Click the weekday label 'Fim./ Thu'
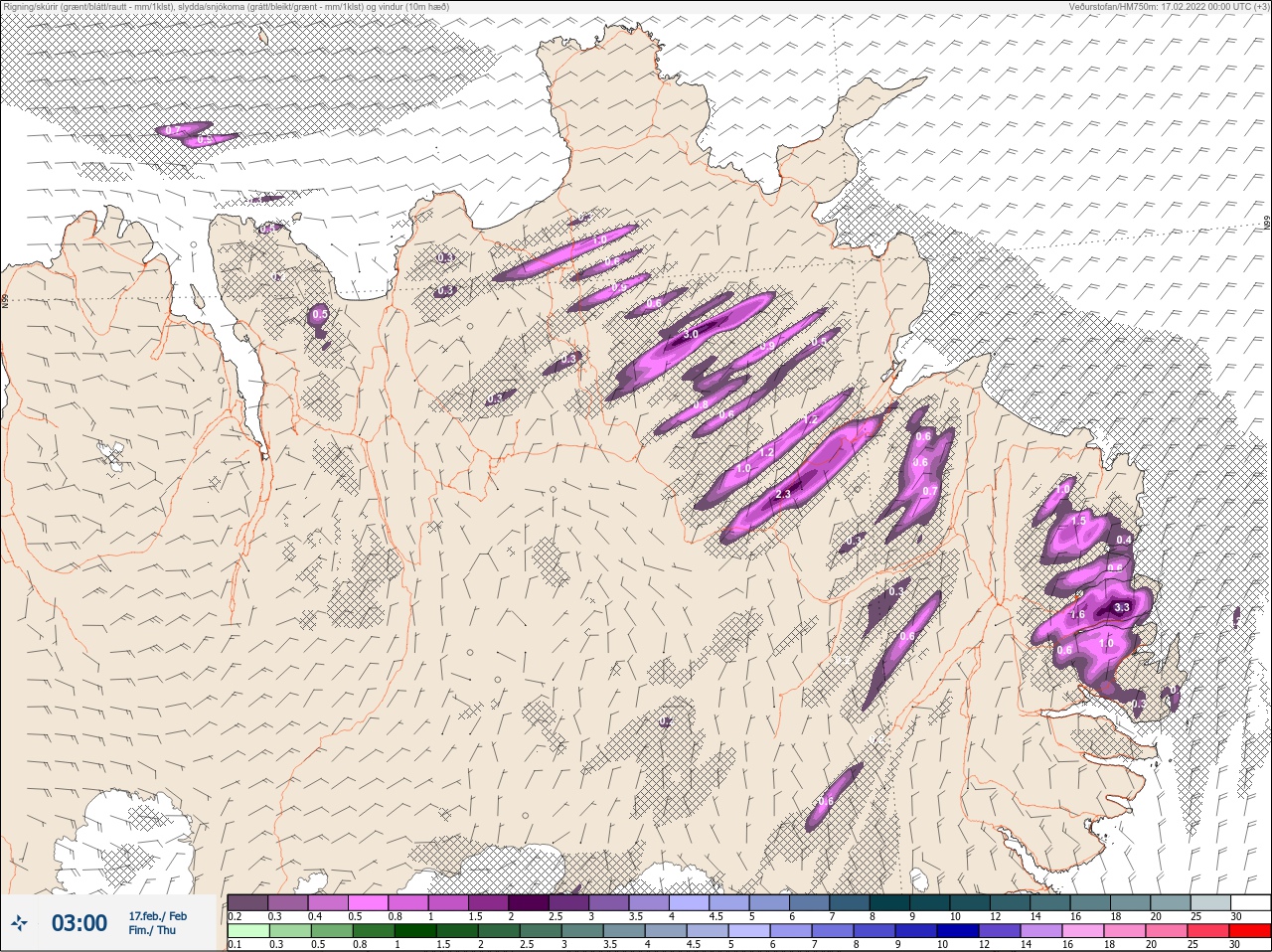Image resolution: width=1272 pixels, height=952 pixels. (x=152, y=930)
